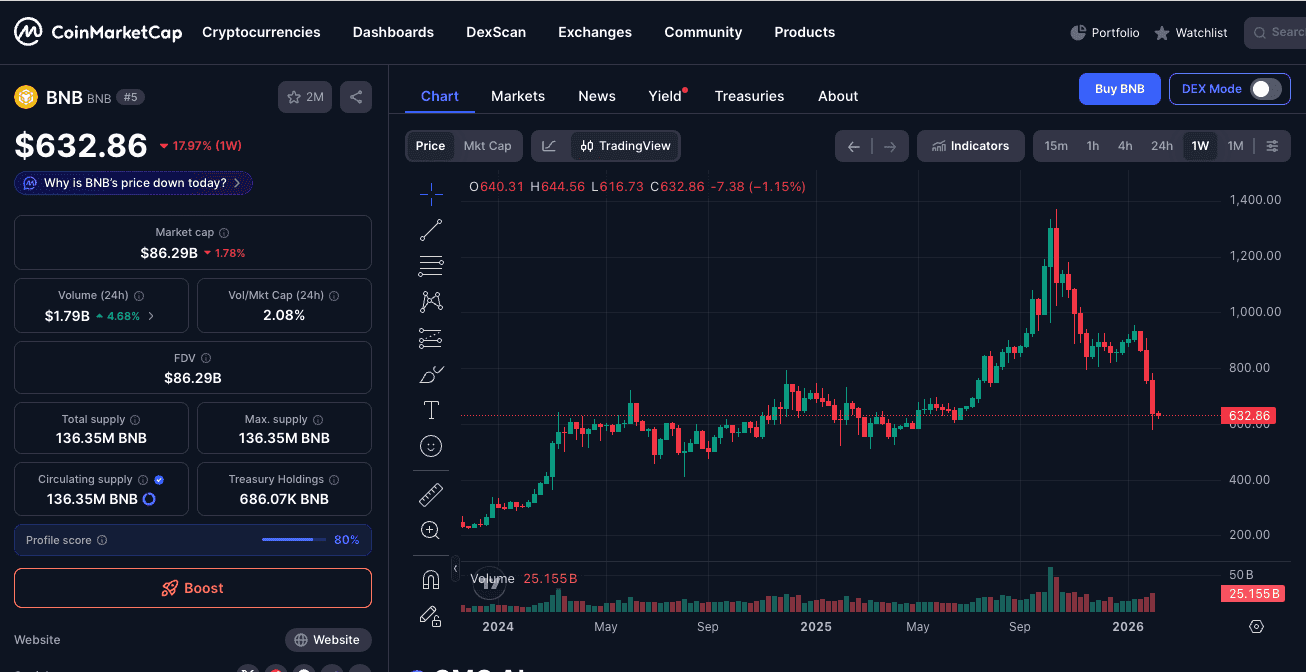Viewport: 1306px width, 672px height.
Task: Pick the Text annotation tool
Action: pyautogui.click(x=431, y=410)
